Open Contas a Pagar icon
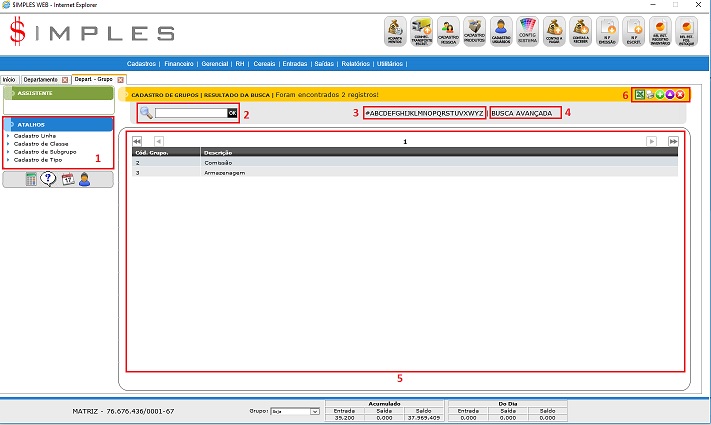The image size is (711, 425). click(555, 32)
